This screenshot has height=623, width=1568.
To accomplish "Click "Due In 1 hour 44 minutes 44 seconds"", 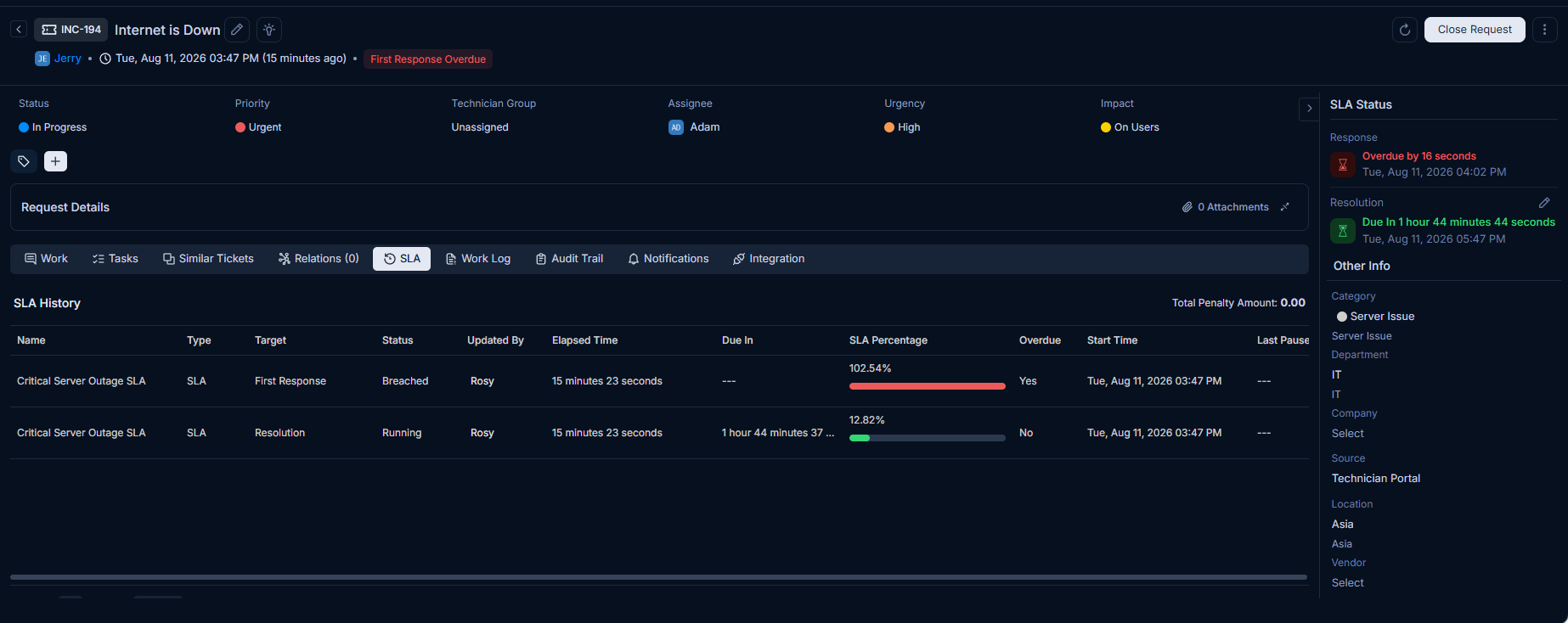I will (x=1458, y=222).
